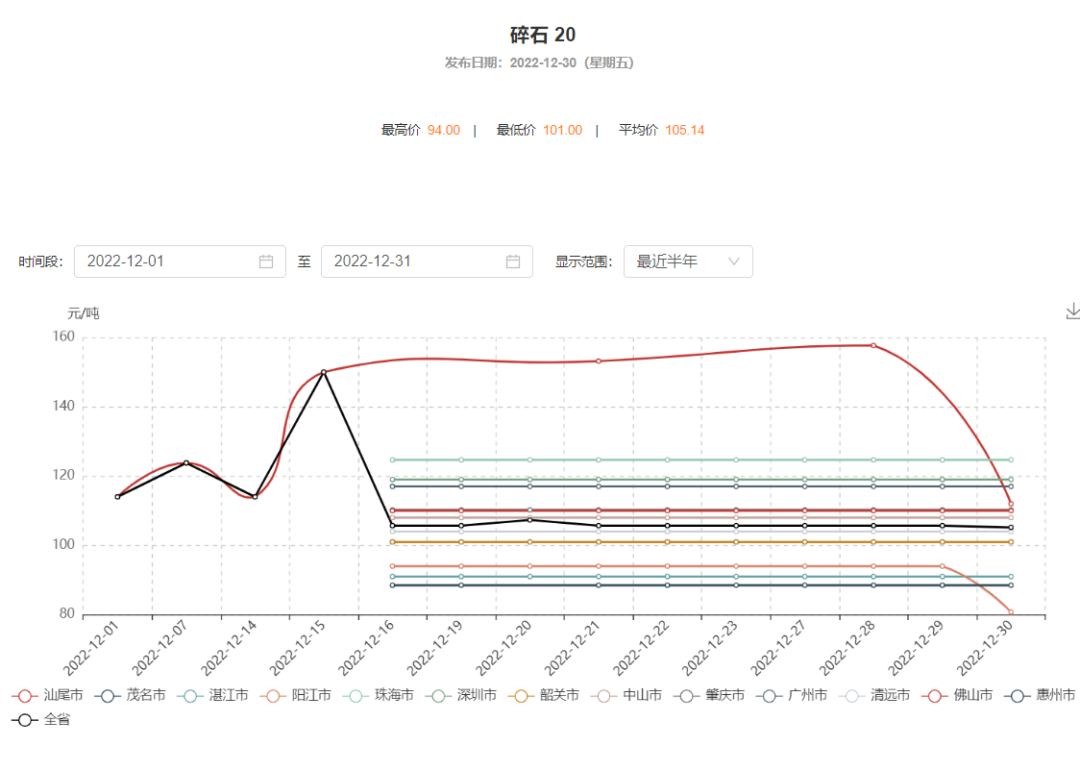Click the end date calendar icon
1080x771 pixels.
point(512,262)
